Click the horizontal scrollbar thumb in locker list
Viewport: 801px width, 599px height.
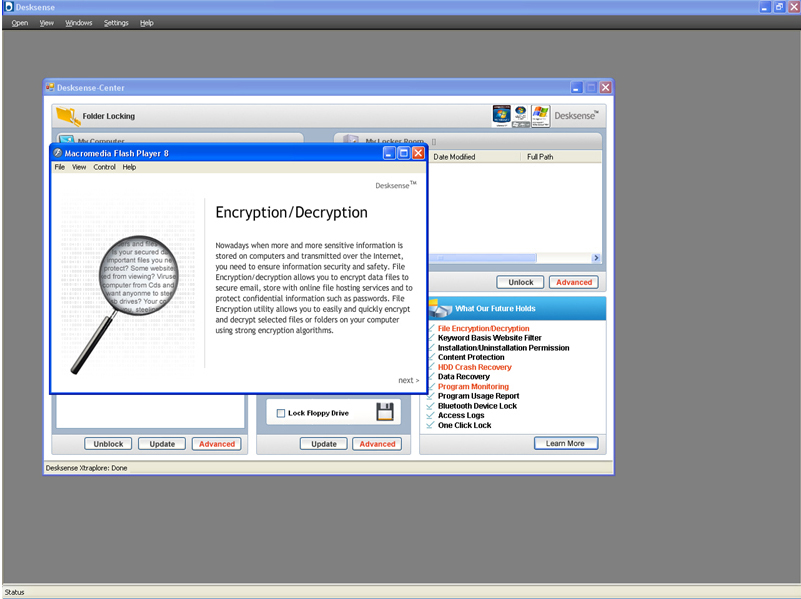(483, 258)
